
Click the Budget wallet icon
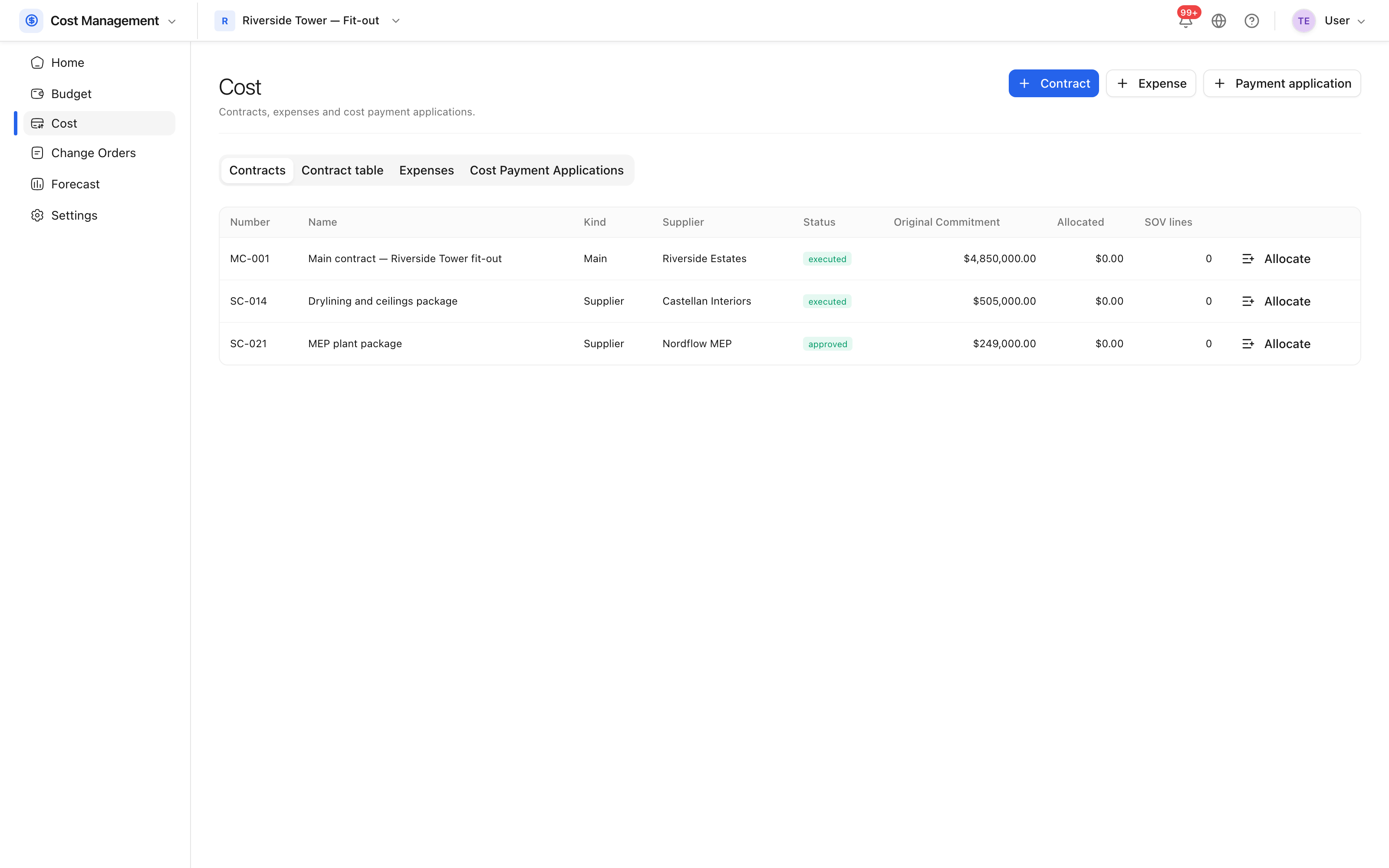coord(37,94)
